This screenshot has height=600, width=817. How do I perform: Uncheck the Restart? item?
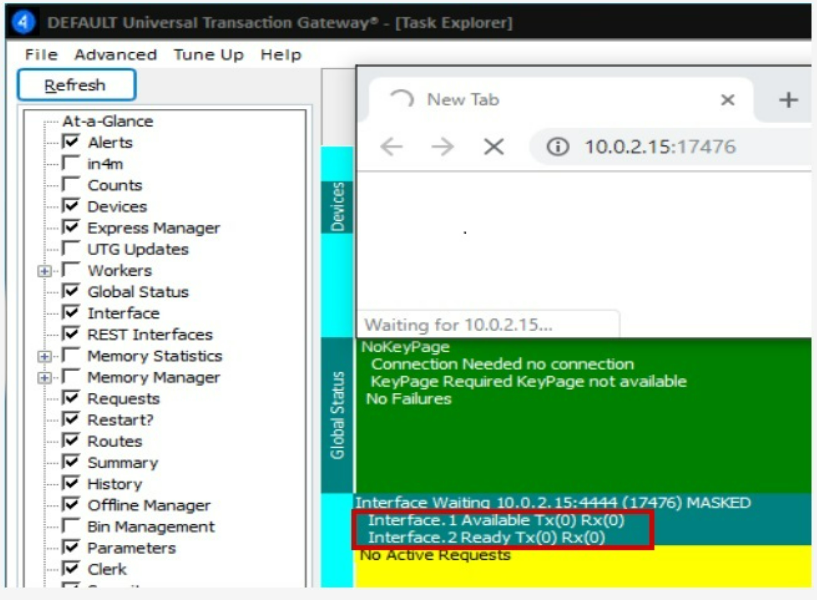[70, 419]
